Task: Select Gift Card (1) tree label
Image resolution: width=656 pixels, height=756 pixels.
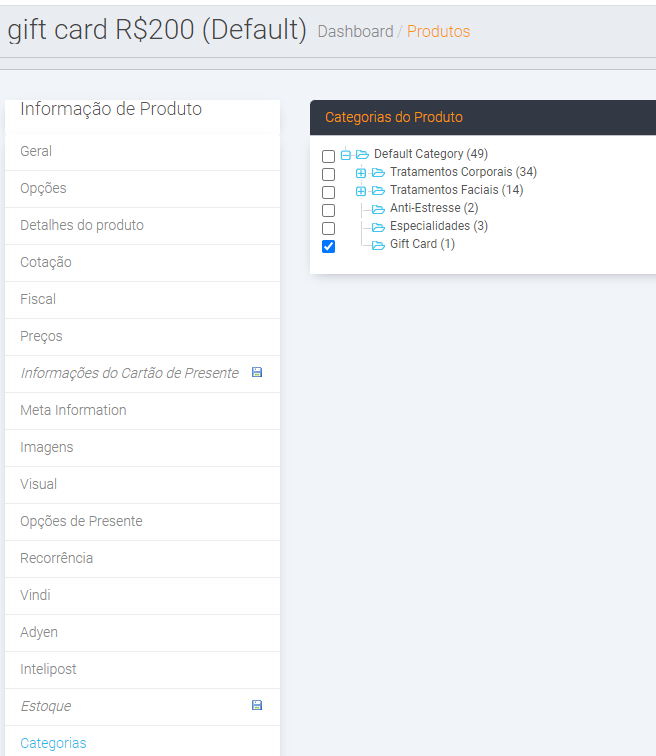Action: [x=422, y=244]
